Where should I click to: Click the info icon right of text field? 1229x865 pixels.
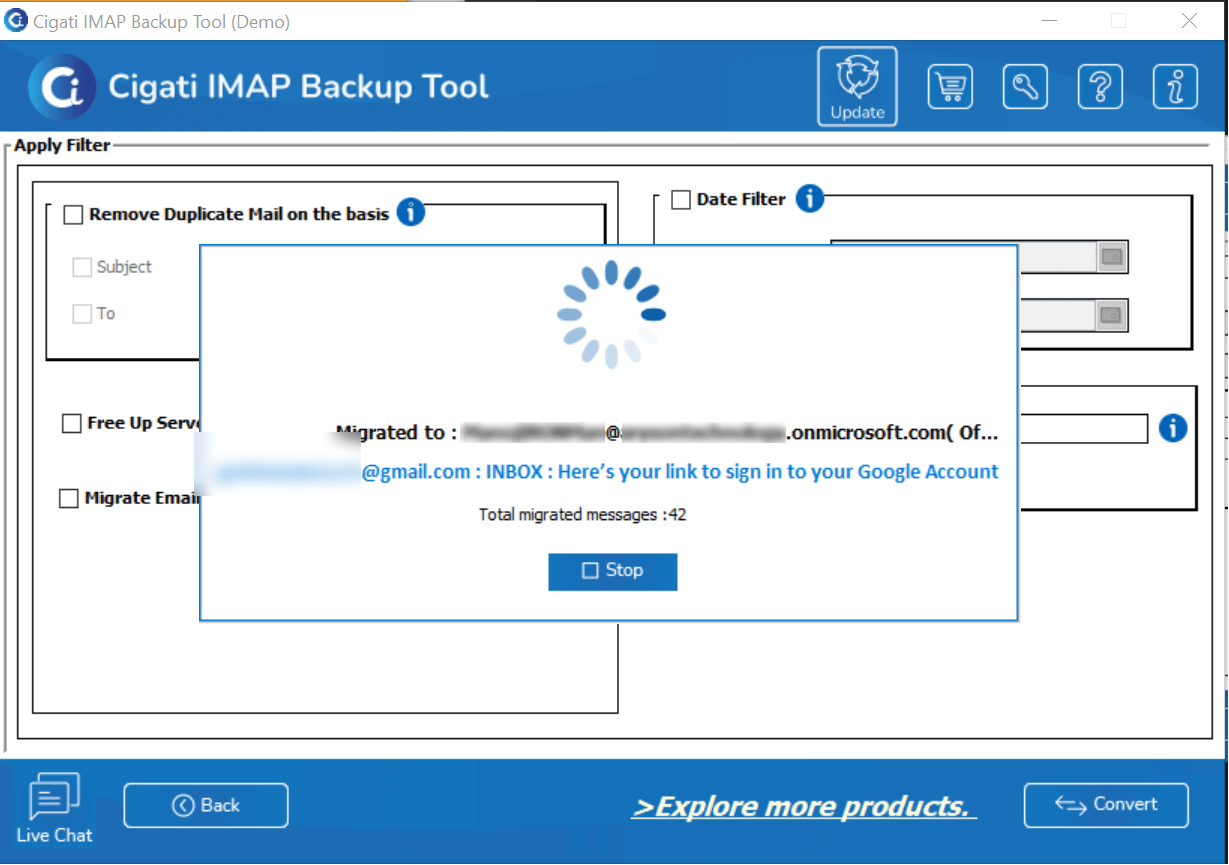(x=1173, y=428)
